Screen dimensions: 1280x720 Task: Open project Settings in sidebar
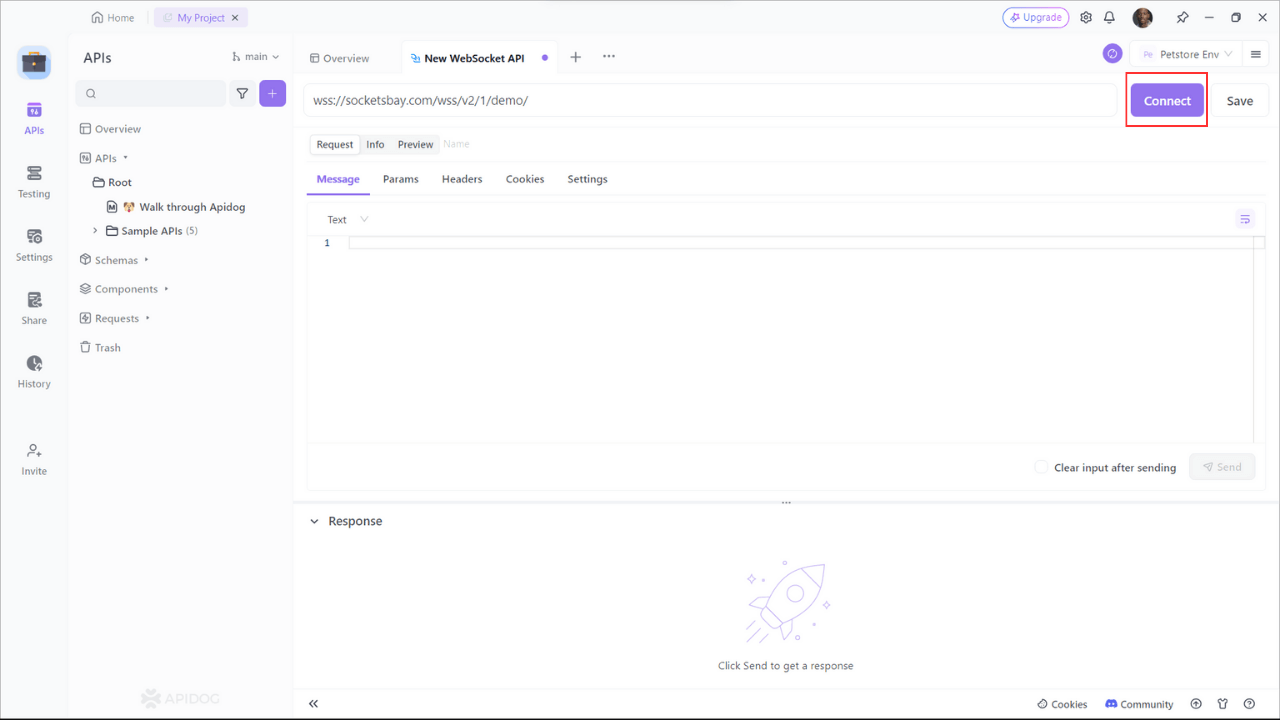(34, 245)
